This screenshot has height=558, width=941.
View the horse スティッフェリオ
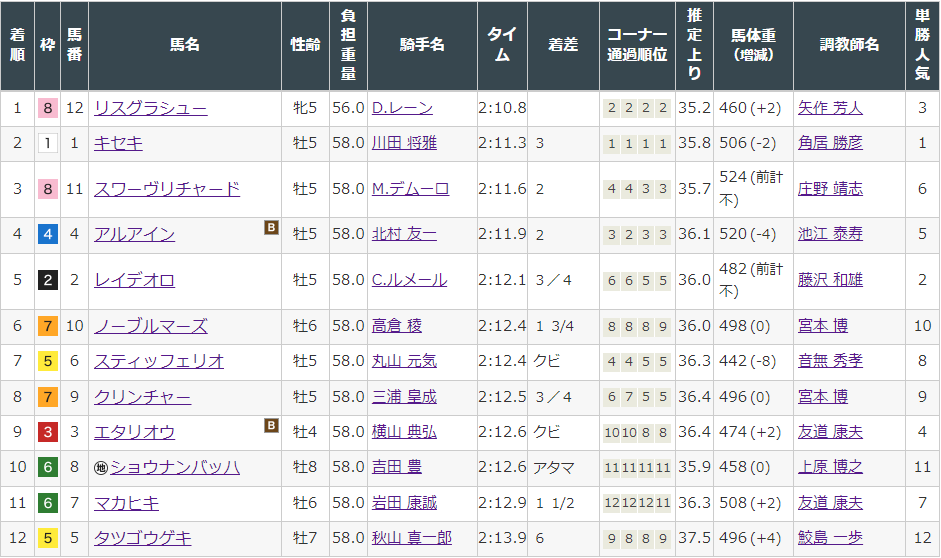click(x=159, y=361)
